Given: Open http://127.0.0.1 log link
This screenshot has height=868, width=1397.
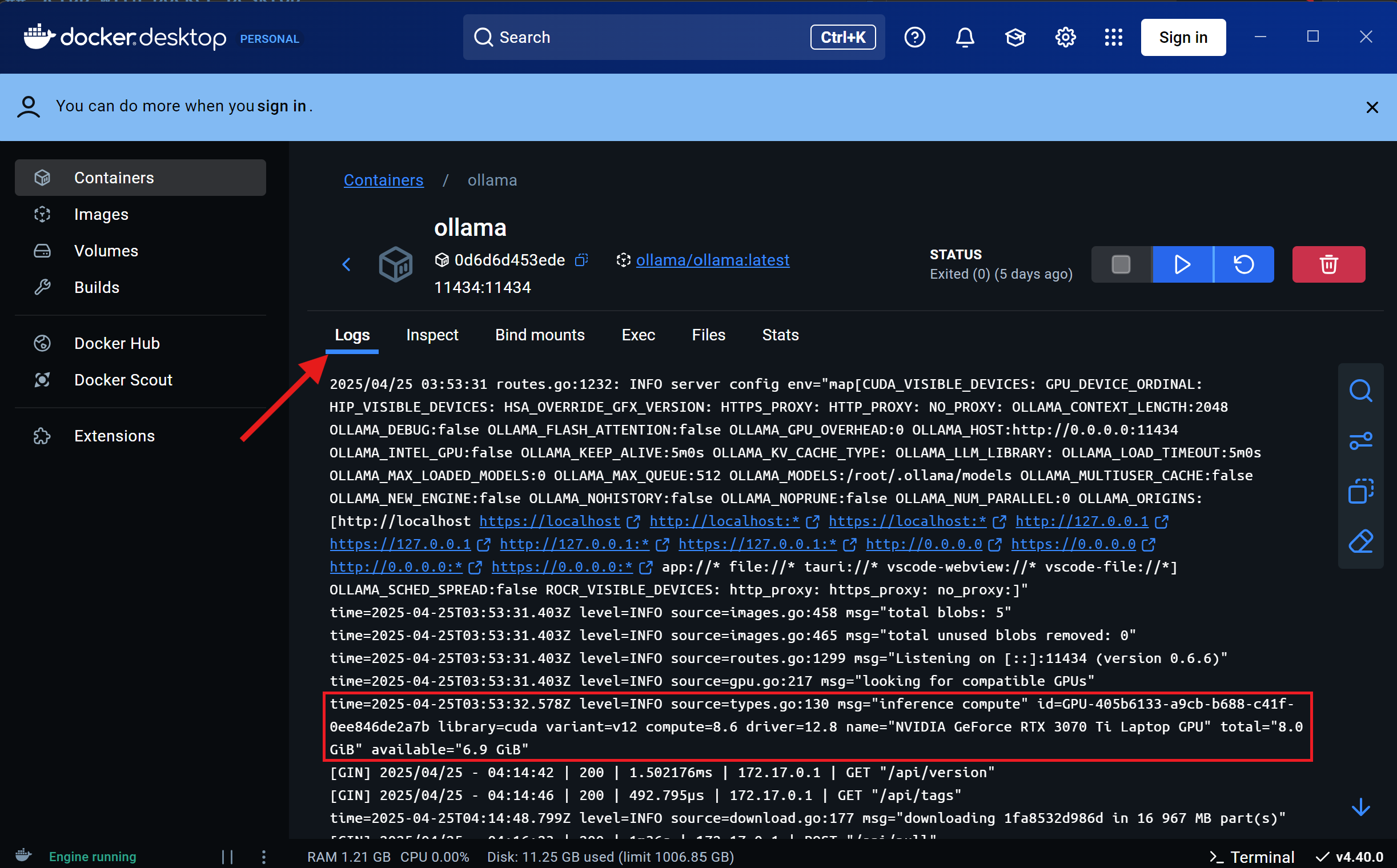Looking at the screenshot, I should pyautogui.click(x=1082, y=521).
